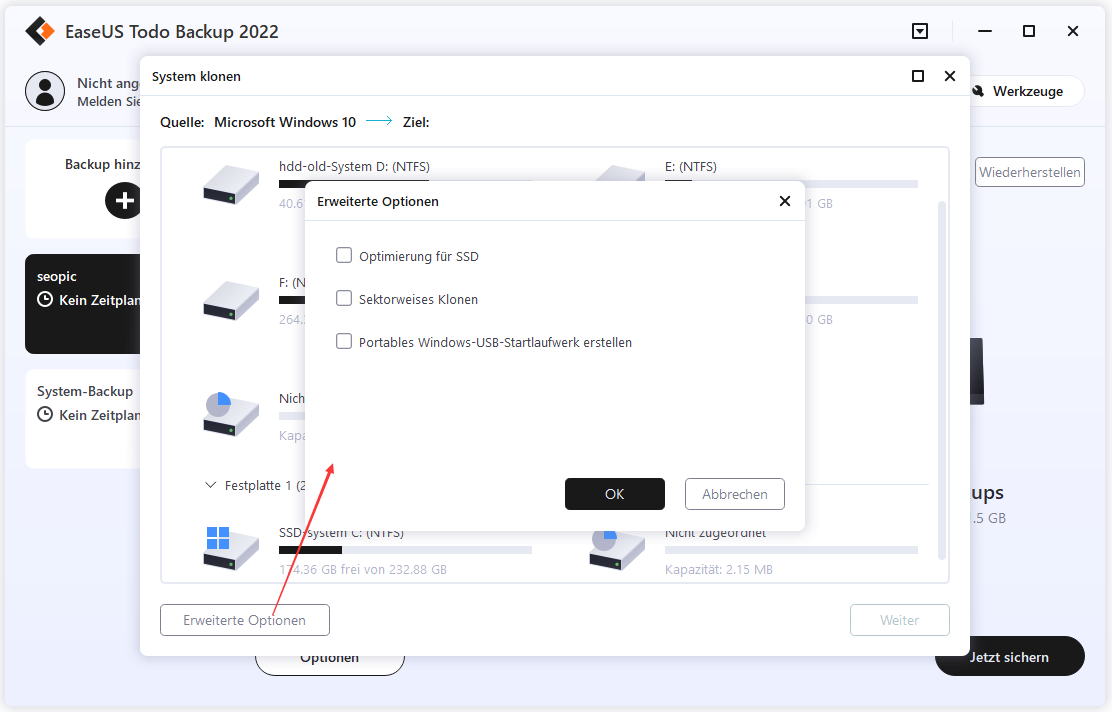Close the Erweiterte Optionen dialog
Image resolution: width=1112 pixels, height=712 pixels.
coord(784,201)
